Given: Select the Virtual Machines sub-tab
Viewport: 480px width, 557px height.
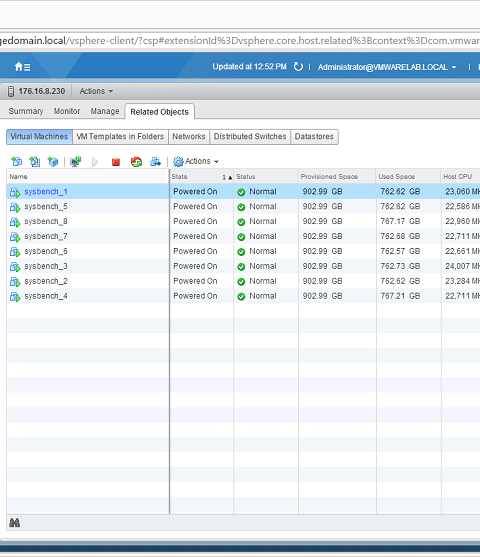Looking at the screenshot, I should (x=39, y=136).
